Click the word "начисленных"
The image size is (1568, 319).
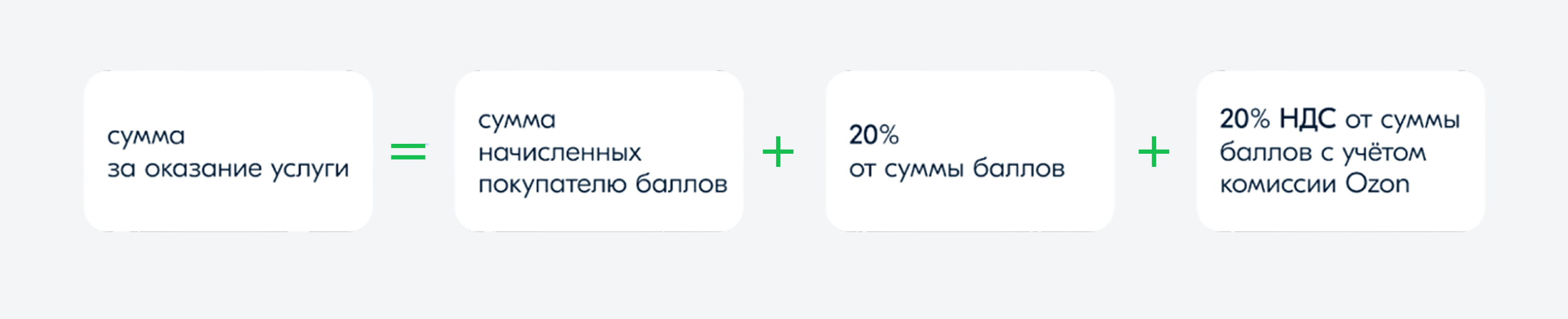pos(559,152)
